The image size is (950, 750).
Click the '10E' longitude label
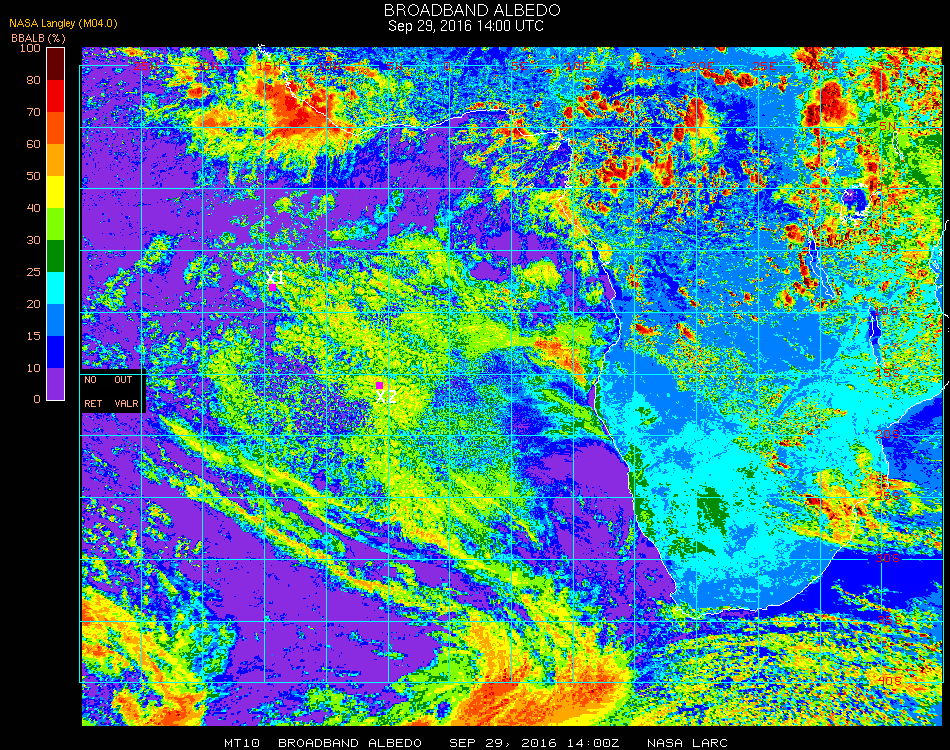577,65
